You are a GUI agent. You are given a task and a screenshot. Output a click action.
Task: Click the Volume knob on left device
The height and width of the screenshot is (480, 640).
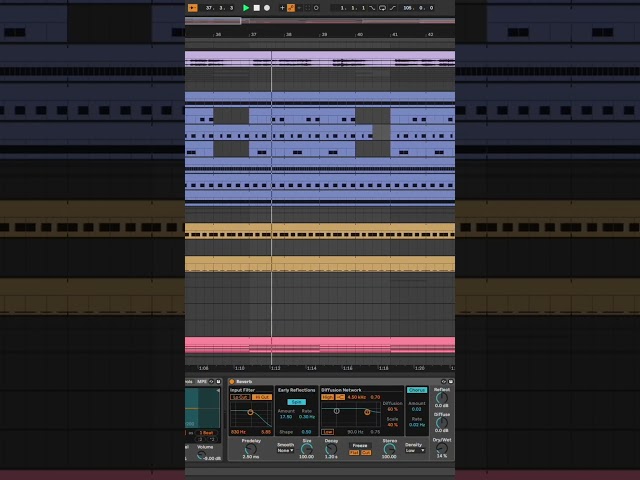[202, 456]
